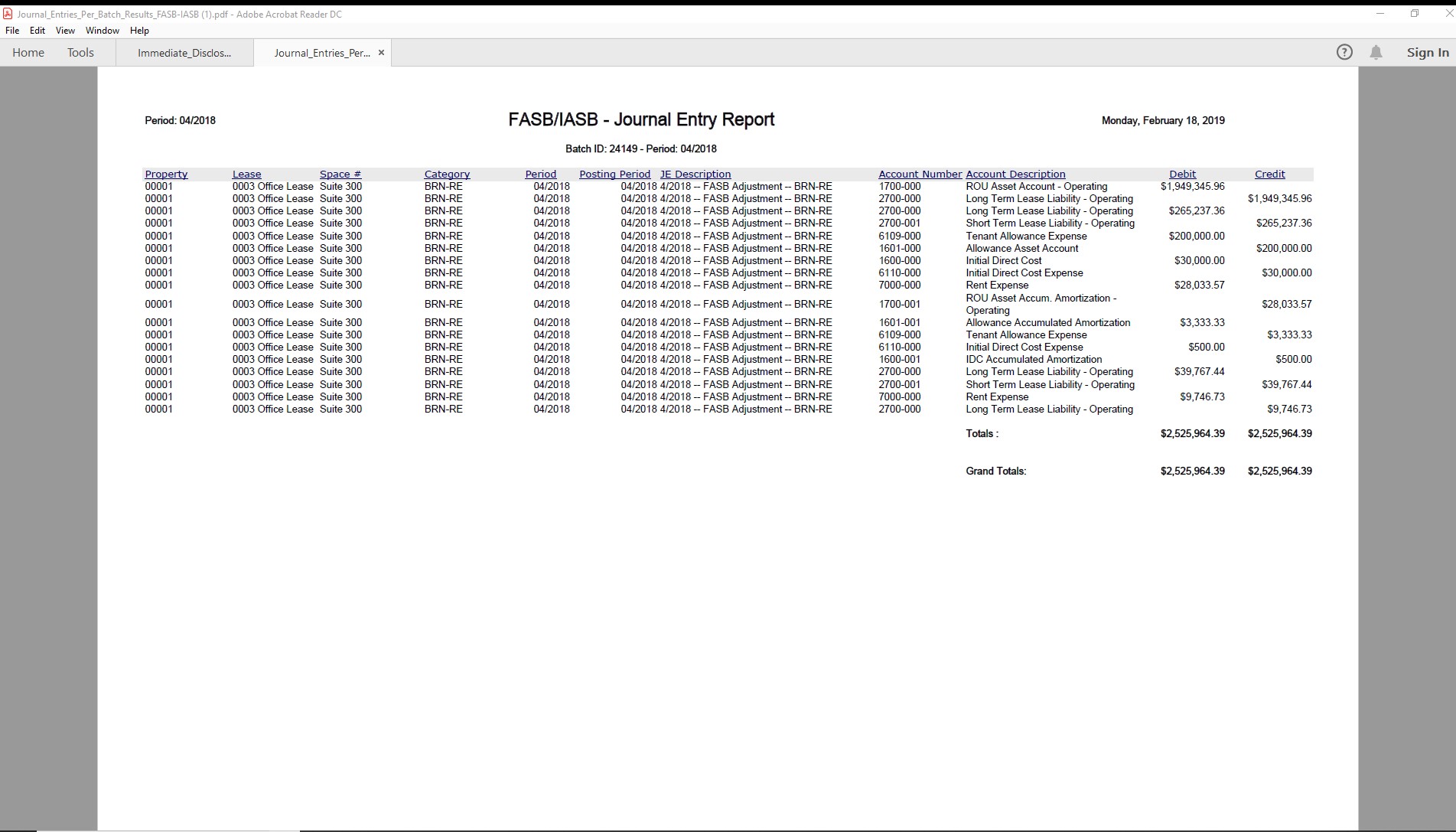Click the $39,767.44 credit amount

coord(1287,385)
